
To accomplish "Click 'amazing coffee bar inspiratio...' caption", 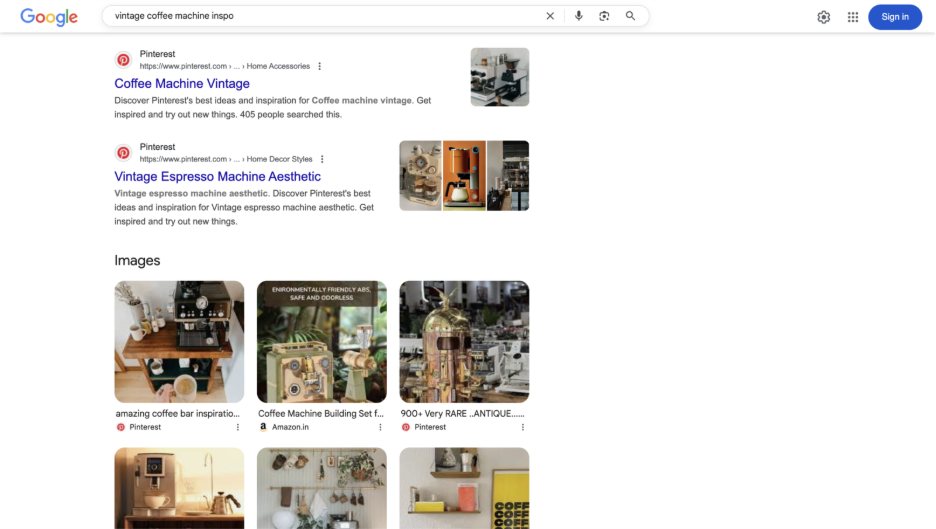I will pos(177,413).
